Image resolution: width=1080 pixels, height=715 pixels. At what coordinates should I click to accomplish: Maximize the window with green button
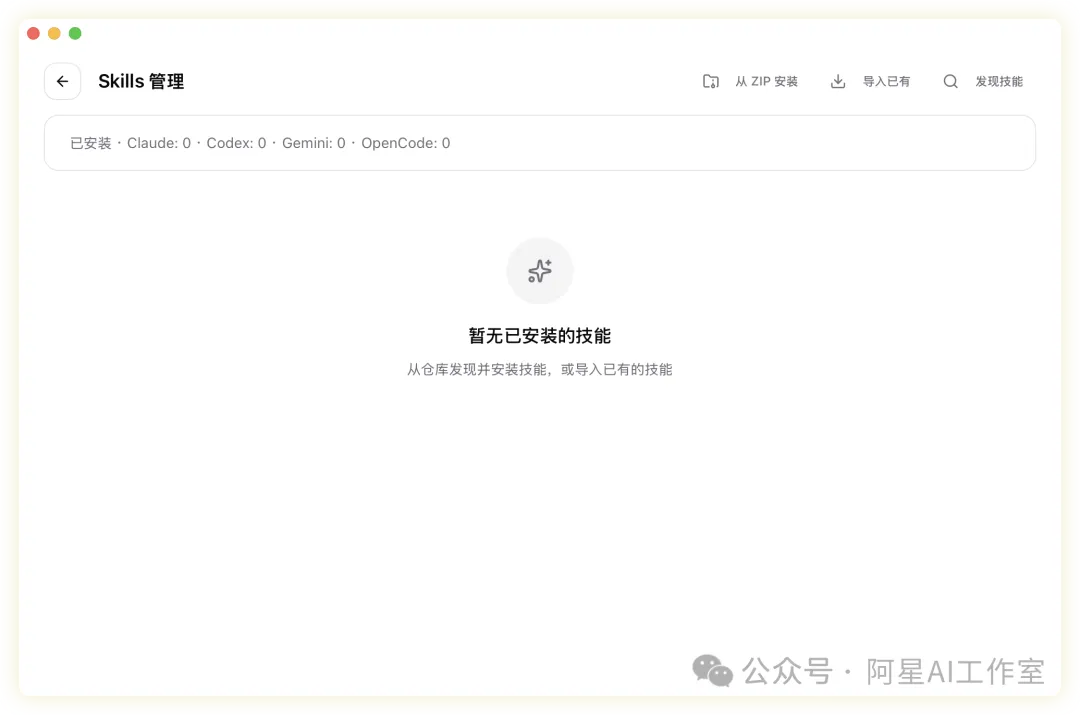click(x=75, y=34)
